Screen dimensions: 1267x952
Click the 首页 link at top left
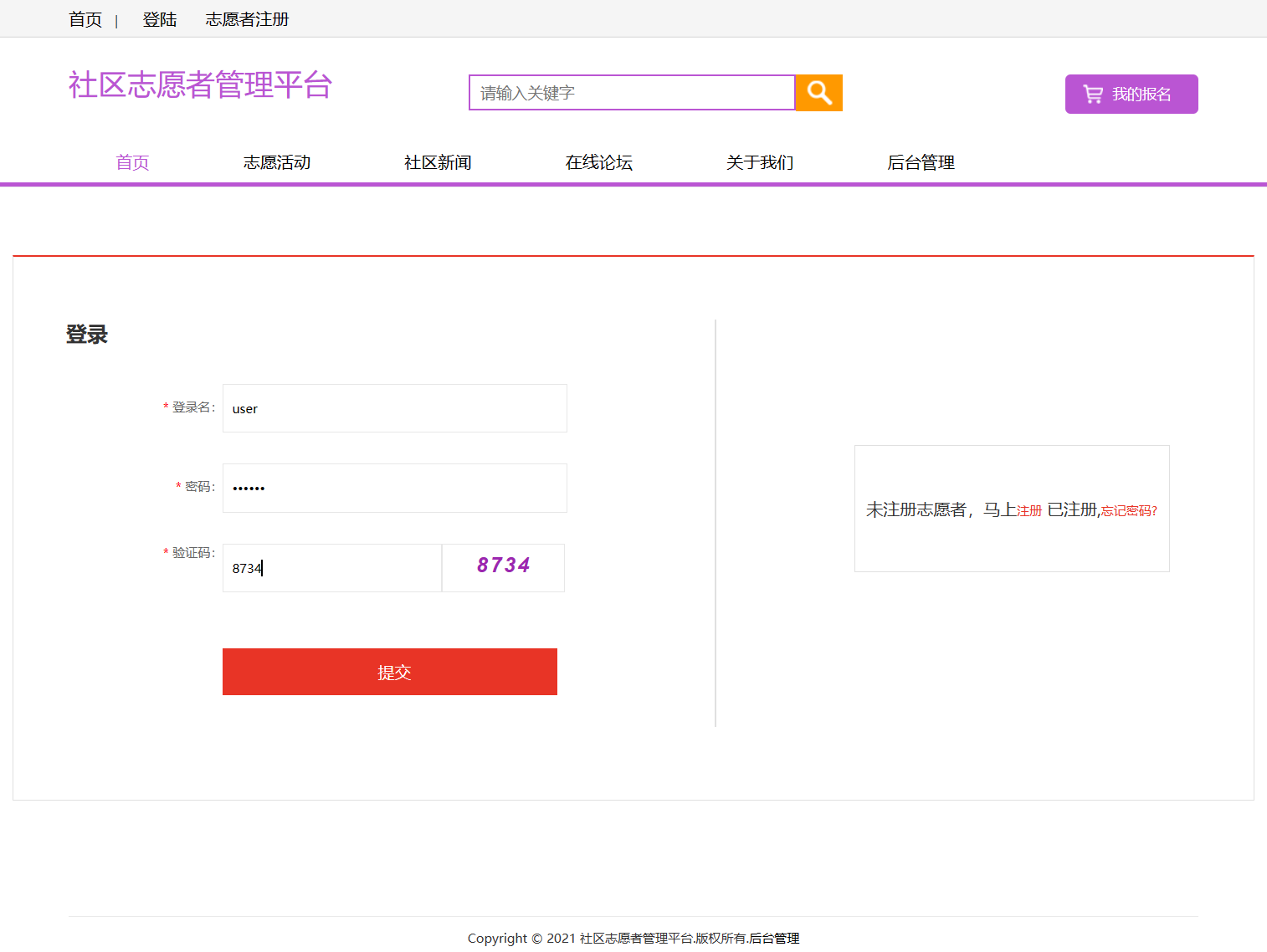tap(85, 19)
